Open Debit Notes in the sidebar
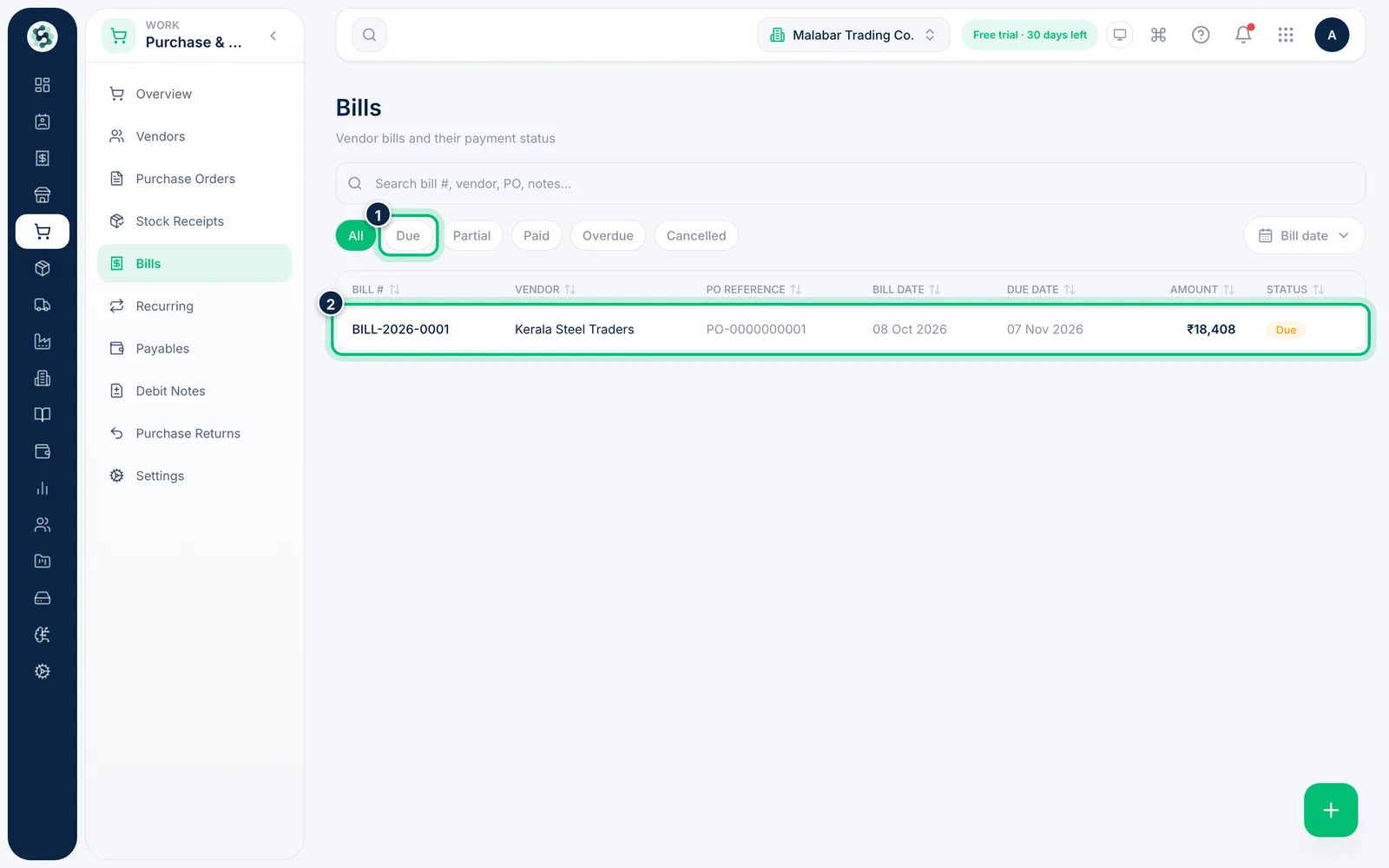The image size is (1389, 868). [194, 391]
